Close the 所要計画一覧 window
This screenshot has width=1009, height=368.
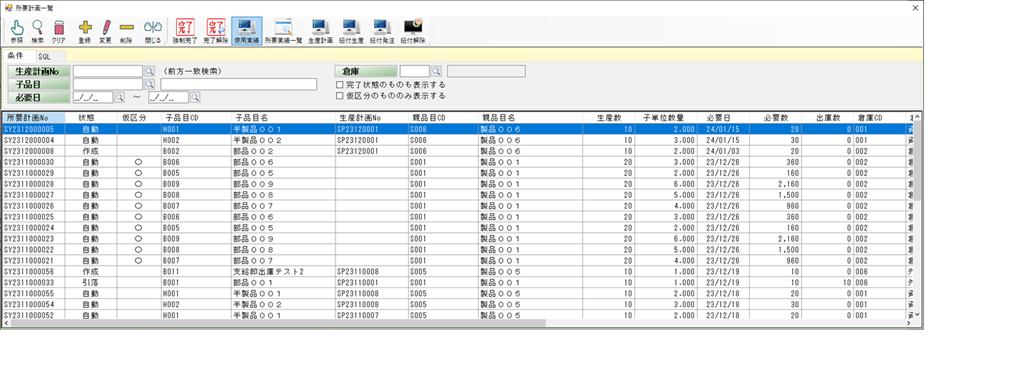[916, 8]
